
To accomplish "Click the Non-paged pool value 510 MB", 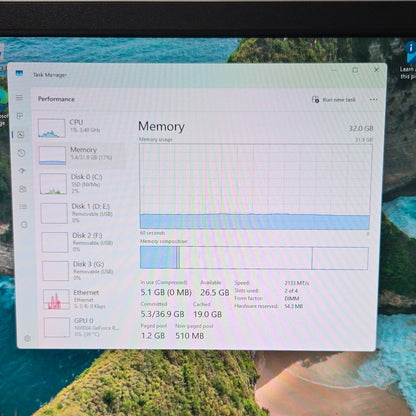I will click(190, 336).
